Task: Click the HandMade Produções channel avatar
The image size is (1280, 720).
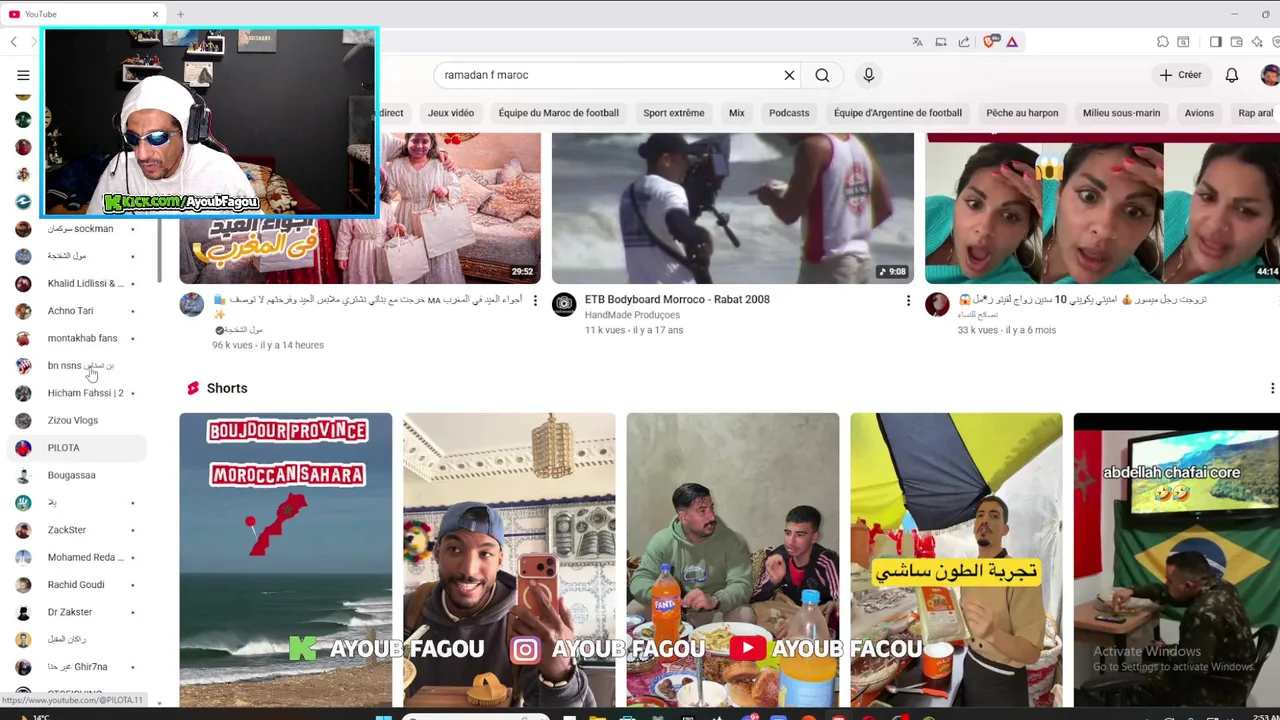Action: coord(564,304)
